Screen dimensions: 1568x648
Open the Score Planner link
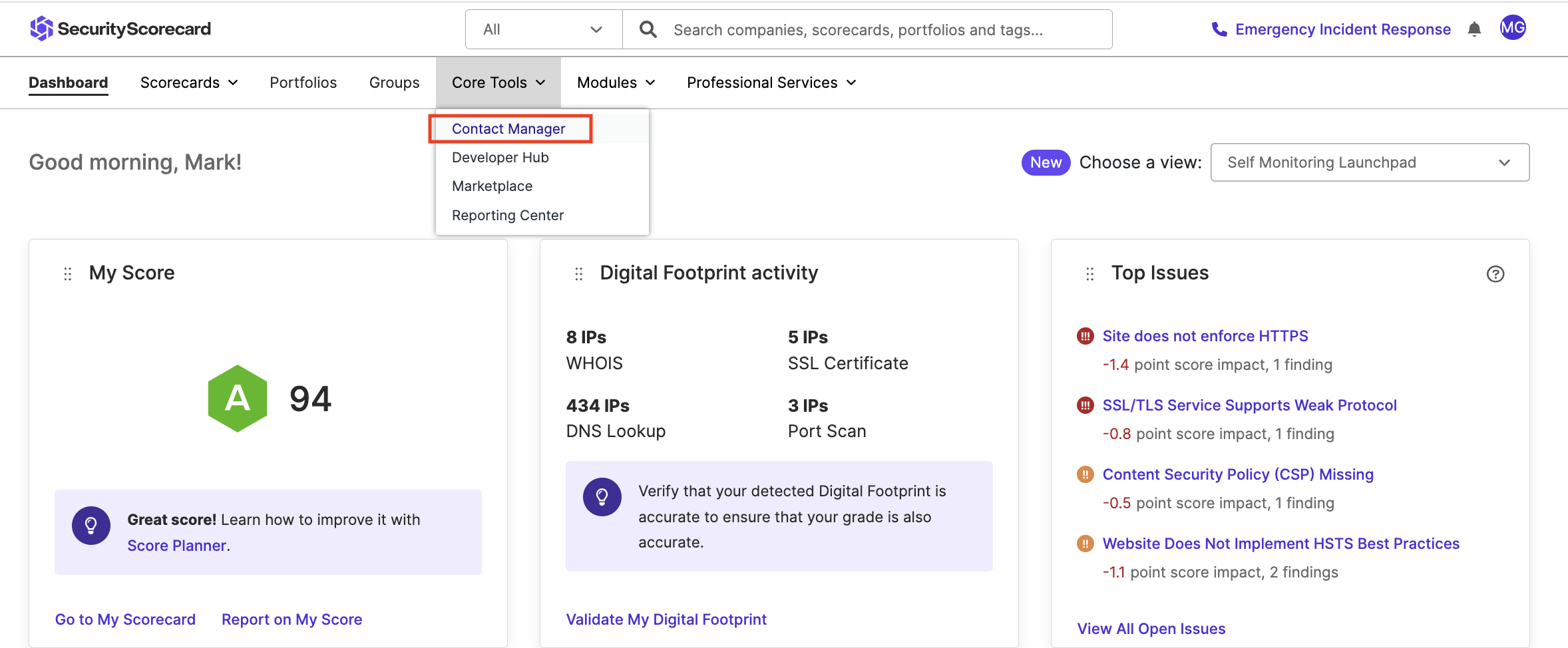tap(177, 546)
